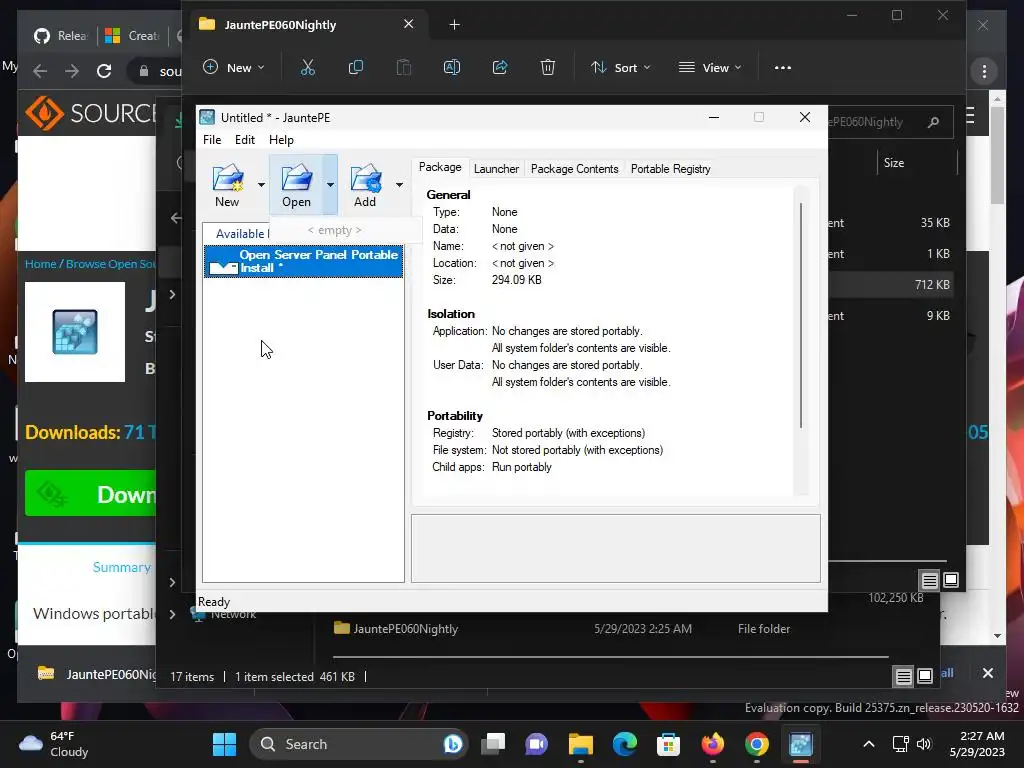Click the Rename icon in File Explorer toolbar
The width and height of the screenshot is (1024, 768).
pyautogui.click(x=452, y=67)
